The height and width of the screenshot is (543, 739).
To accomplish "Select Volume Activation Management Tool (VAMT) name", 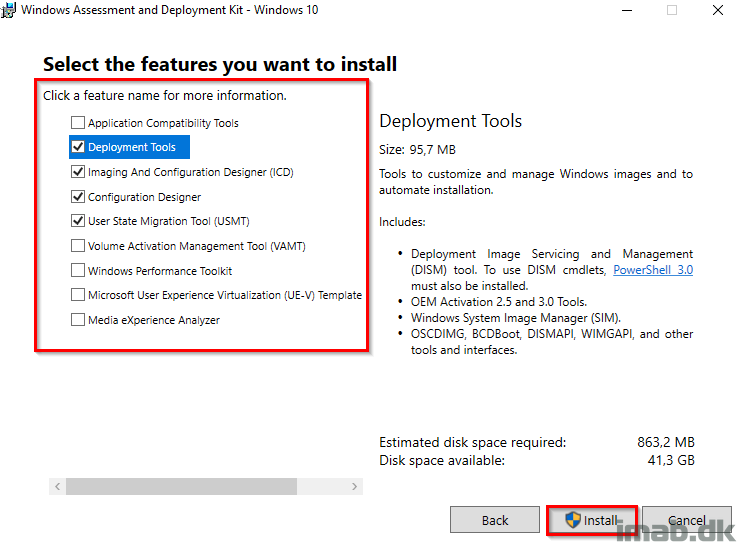I will tap(197, 246).
